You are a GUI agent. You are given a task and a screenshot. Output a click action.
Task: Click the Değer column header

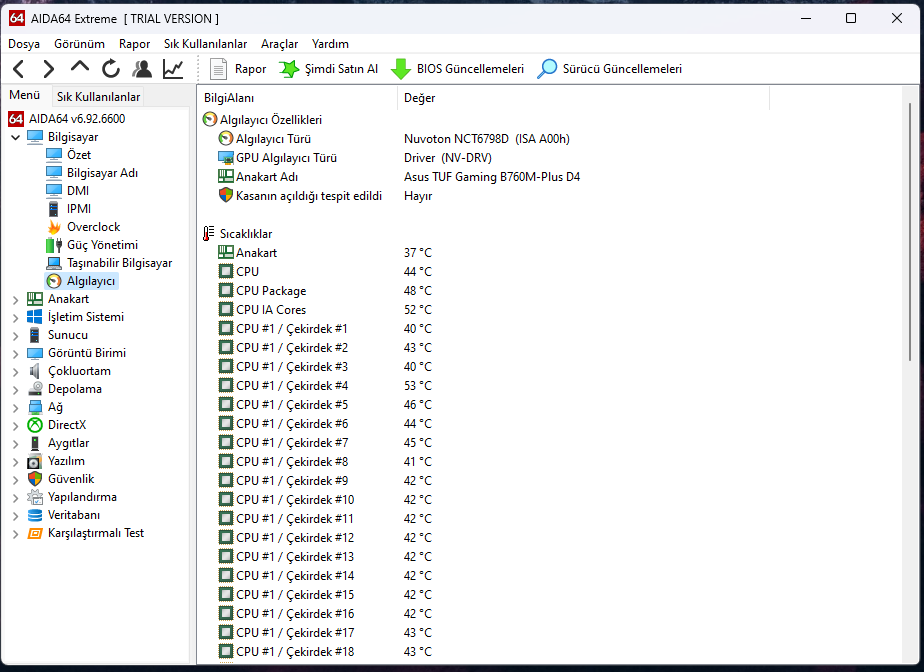(583, 98)
